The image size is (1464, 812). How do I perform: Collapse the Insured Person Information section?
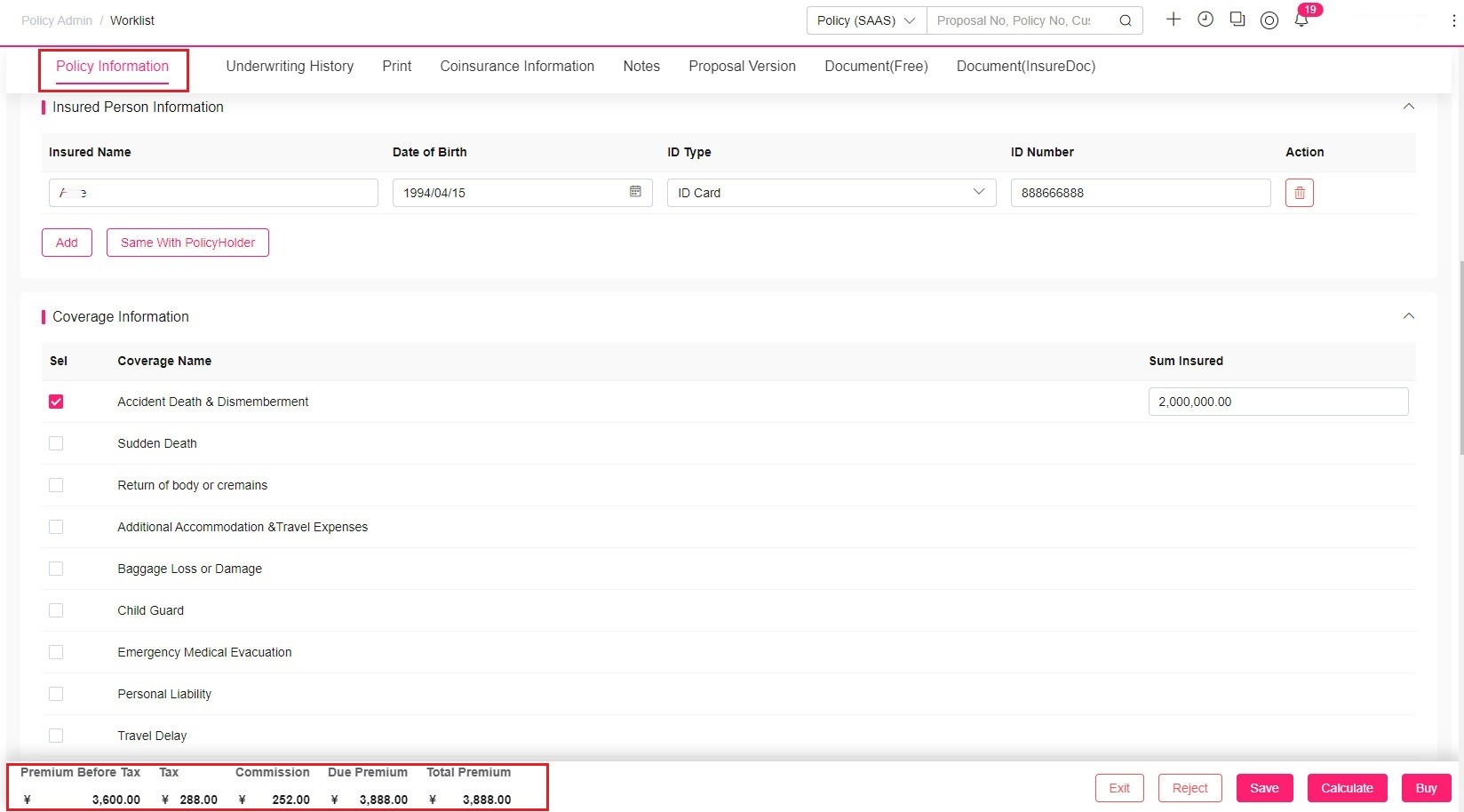click(x=1408, y=107)
